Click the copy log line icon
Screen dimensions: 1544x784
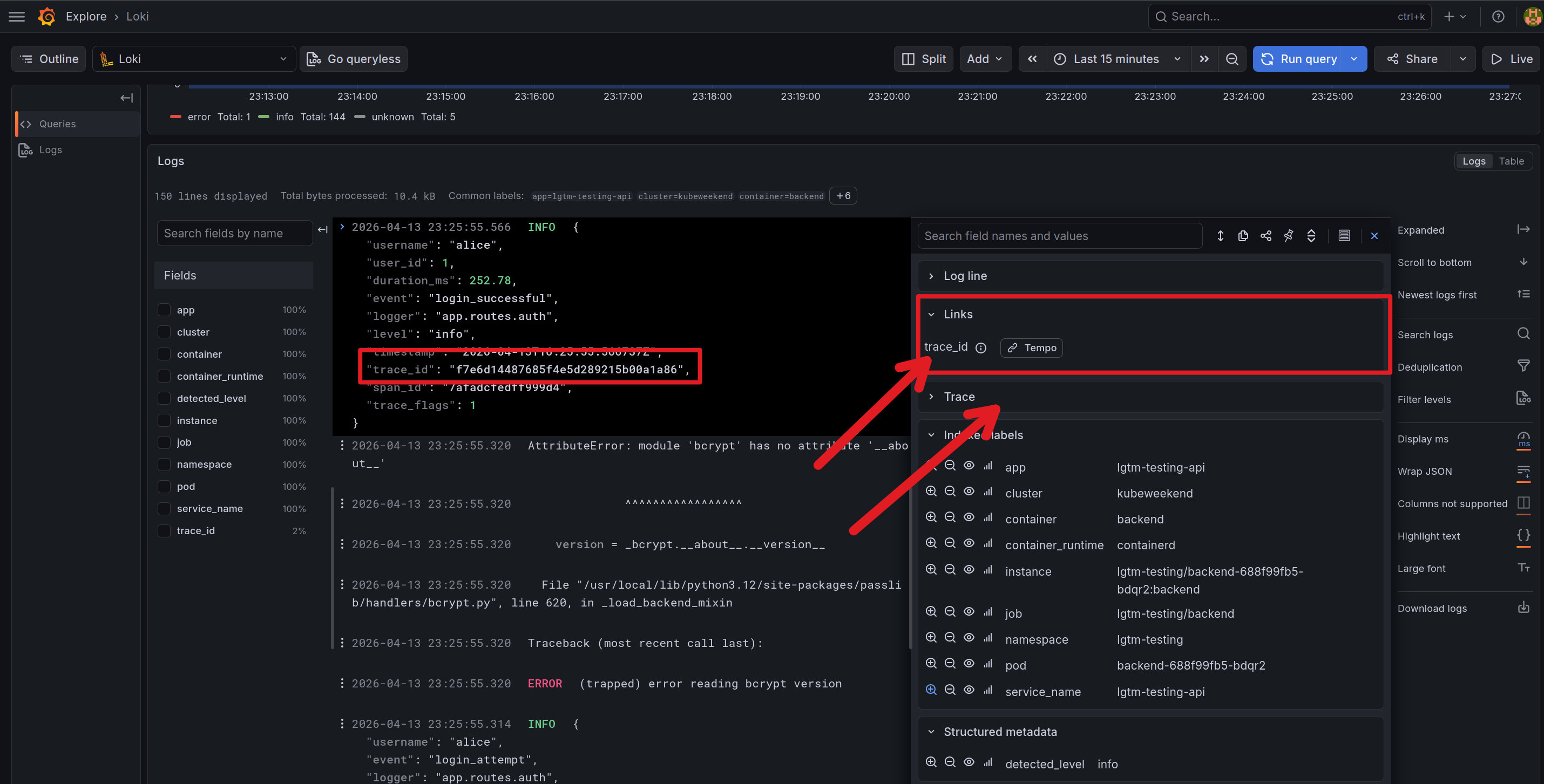click(1243, 236)
